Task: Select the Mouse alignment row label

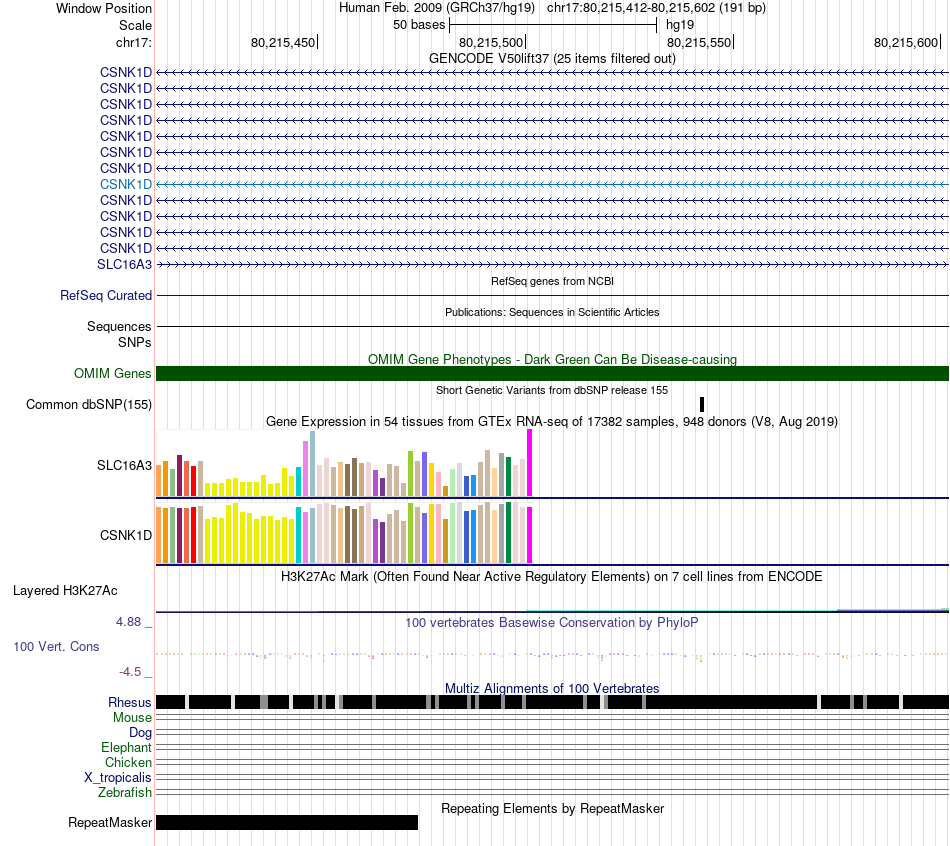Action: pos(132,718)
